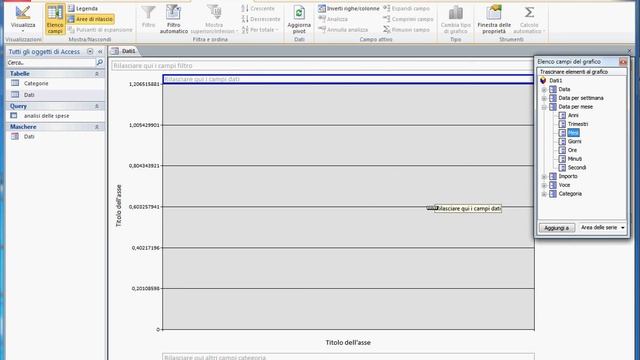Click the search magnifier icon
This screenshot has width=640, height=360.
tap(100, 62)
